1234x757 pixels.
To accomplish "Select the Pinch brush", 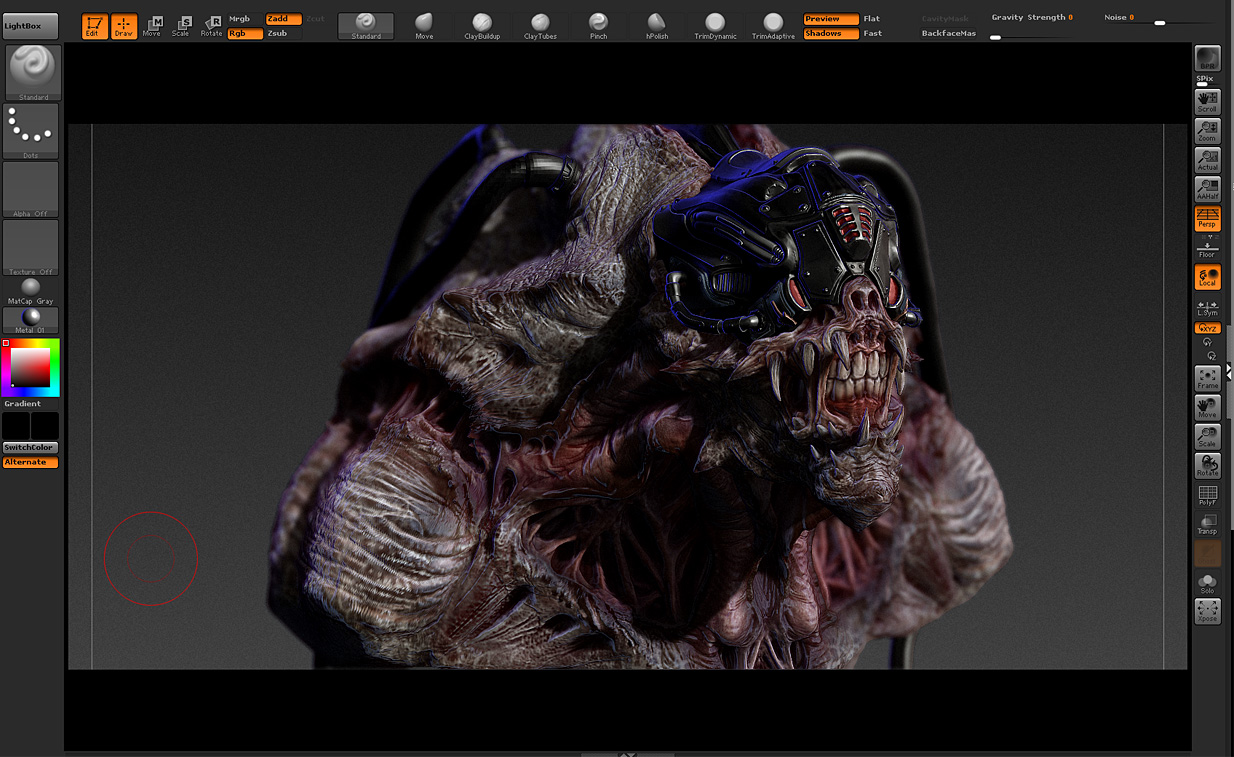I will 598,26.
